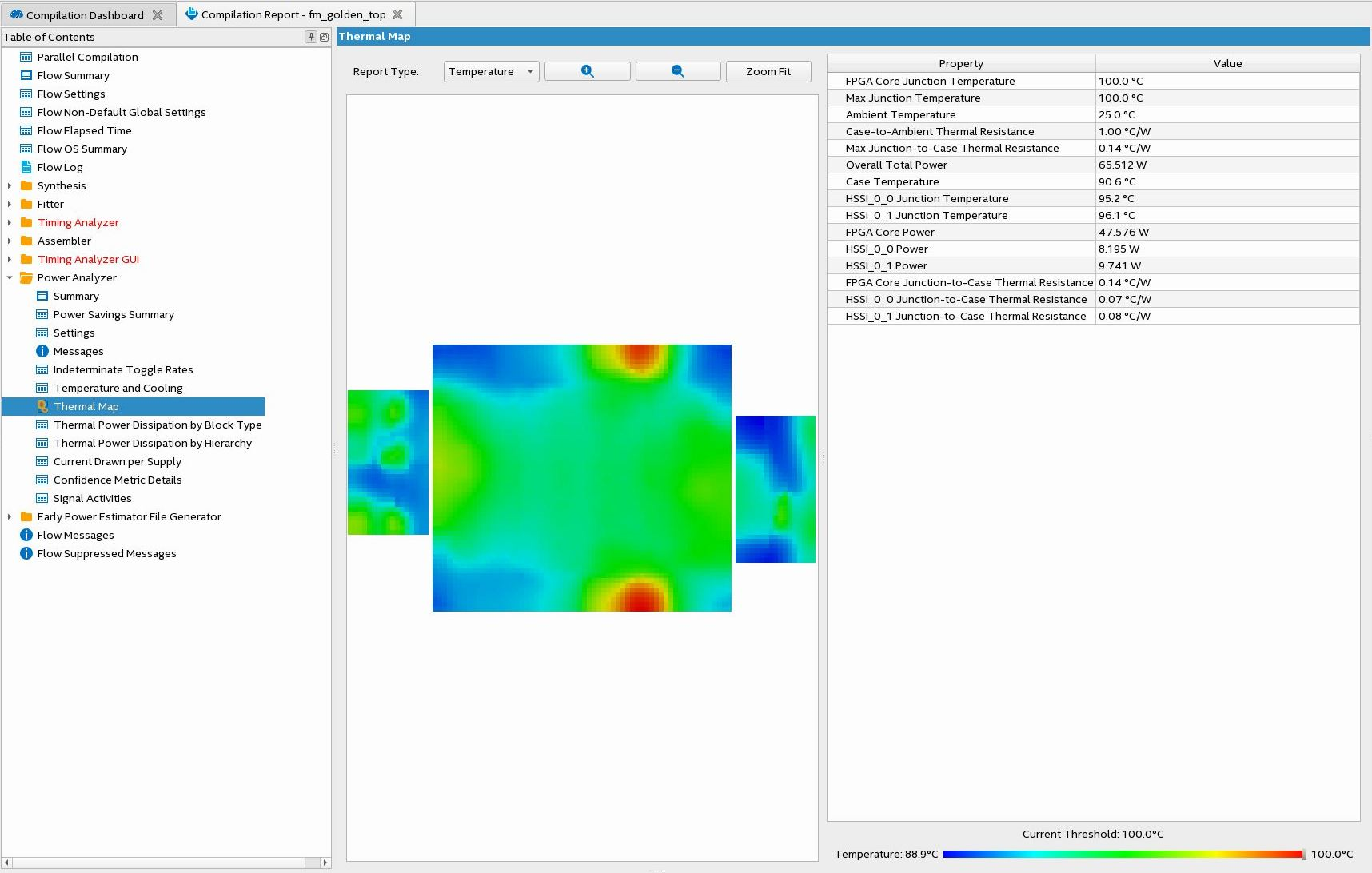Switch to the Compilation Dashboard tab
Image resolution: width=1372 pixels, height=873 pixels.
coord(85,15)
